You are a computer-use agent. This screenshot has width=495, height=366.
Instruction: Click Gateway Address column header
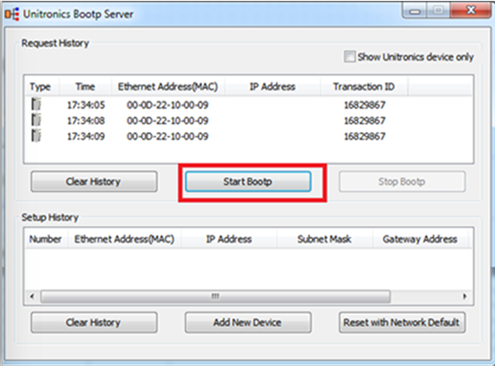coord(420,239)
